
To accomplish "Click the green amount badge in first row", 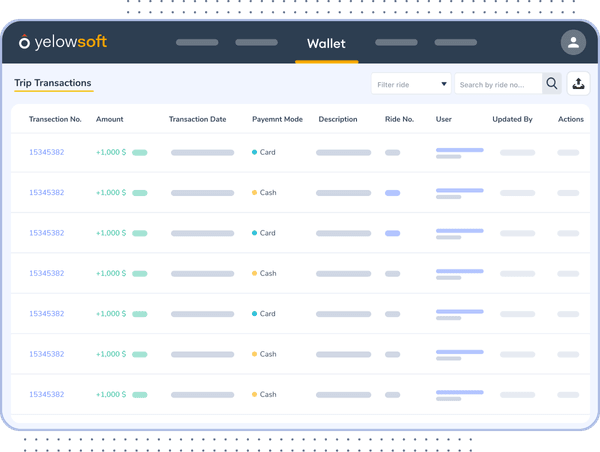I will pos(140,152).
